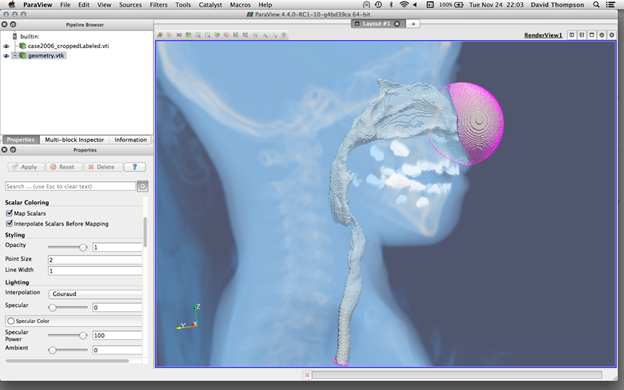The width and height of the screenshot is (624, 390).
Task: Click the Apply button
Action: [25, 167]
